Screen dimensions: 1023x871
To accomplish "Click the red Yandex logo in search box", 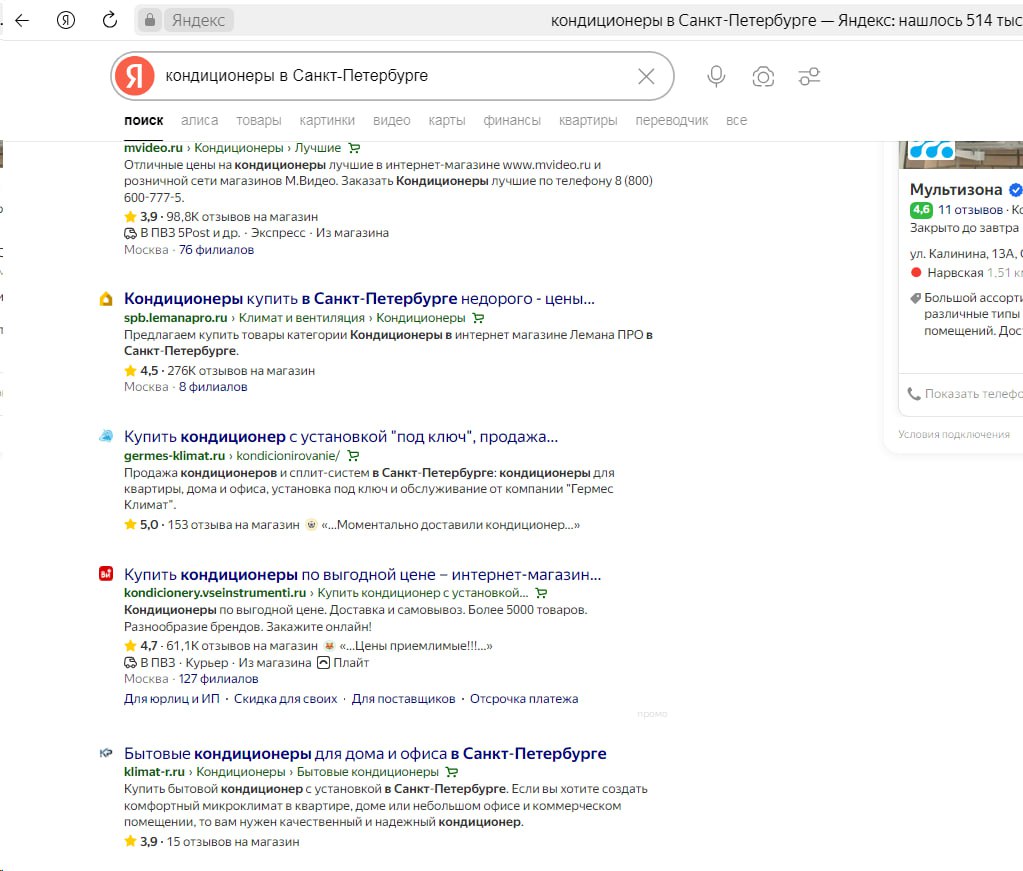I will [134, 76].
